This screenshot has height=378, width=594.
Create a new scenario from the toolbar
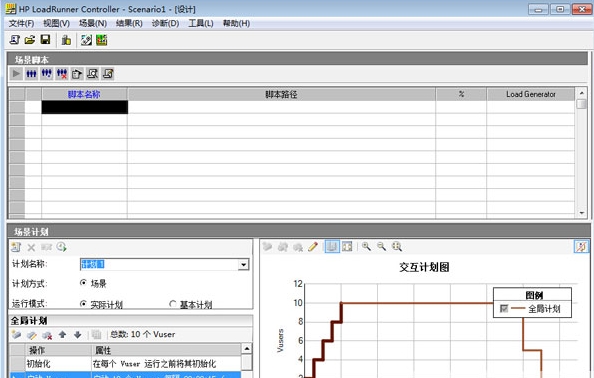click(14, 40)
